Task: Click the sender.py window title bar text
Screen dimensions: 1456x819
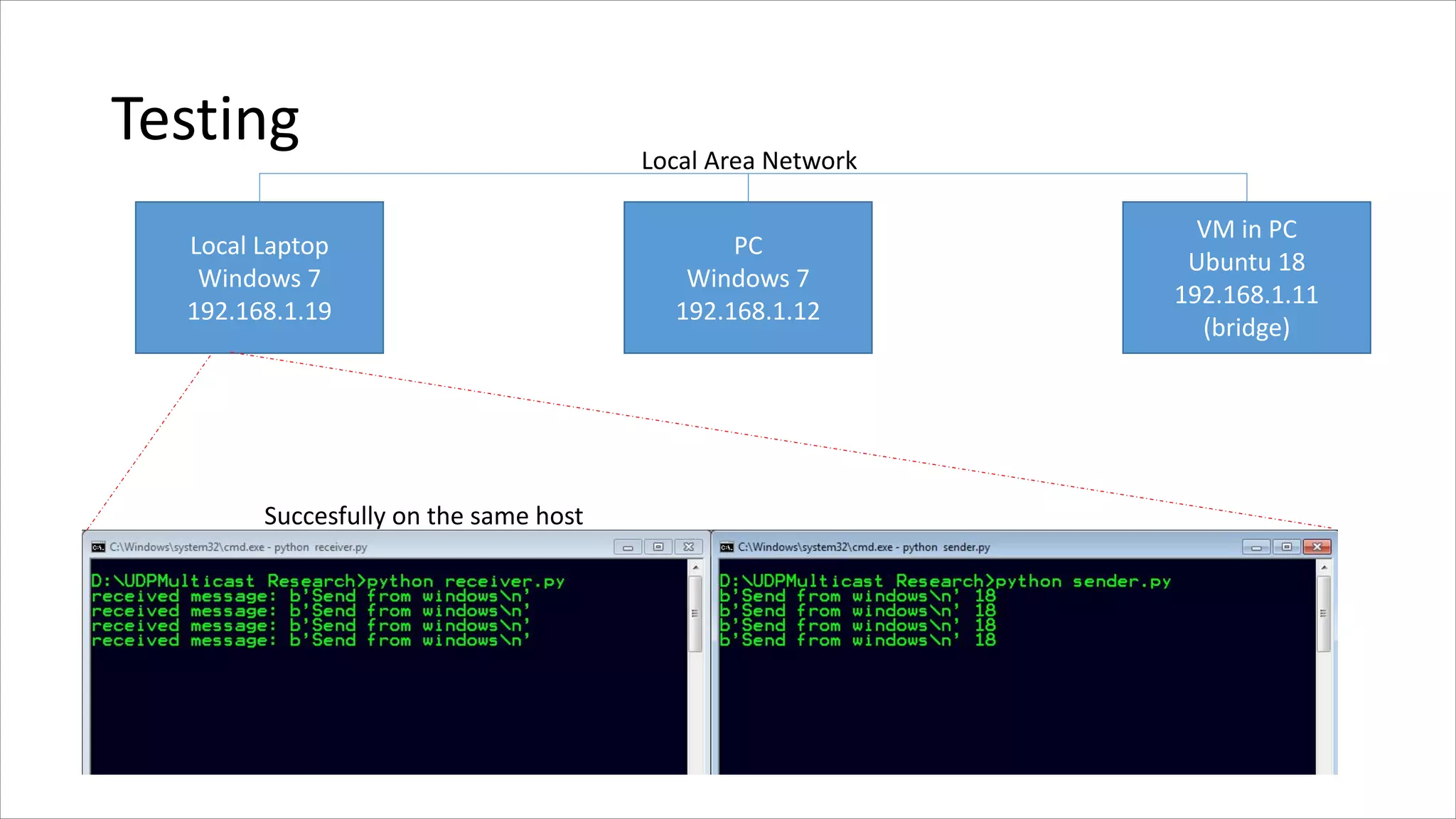Action: pyautogui.click(x=864, y=547)
